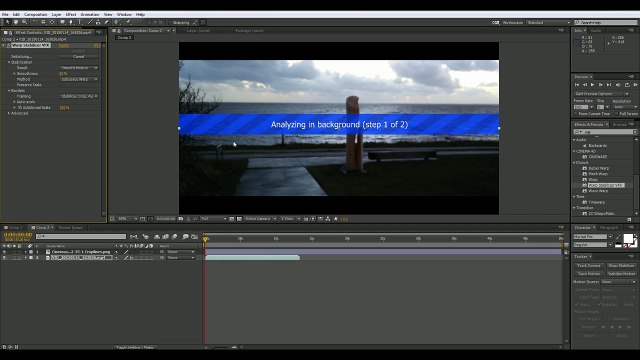Switch to the Comp 1 timeline tab

point(15,227)
